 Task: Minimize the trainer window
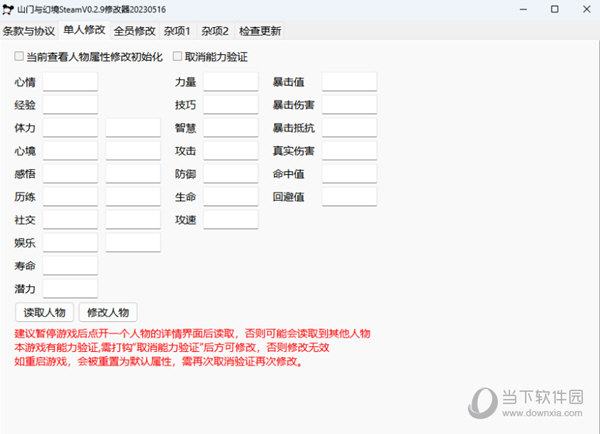coord(523,9)
